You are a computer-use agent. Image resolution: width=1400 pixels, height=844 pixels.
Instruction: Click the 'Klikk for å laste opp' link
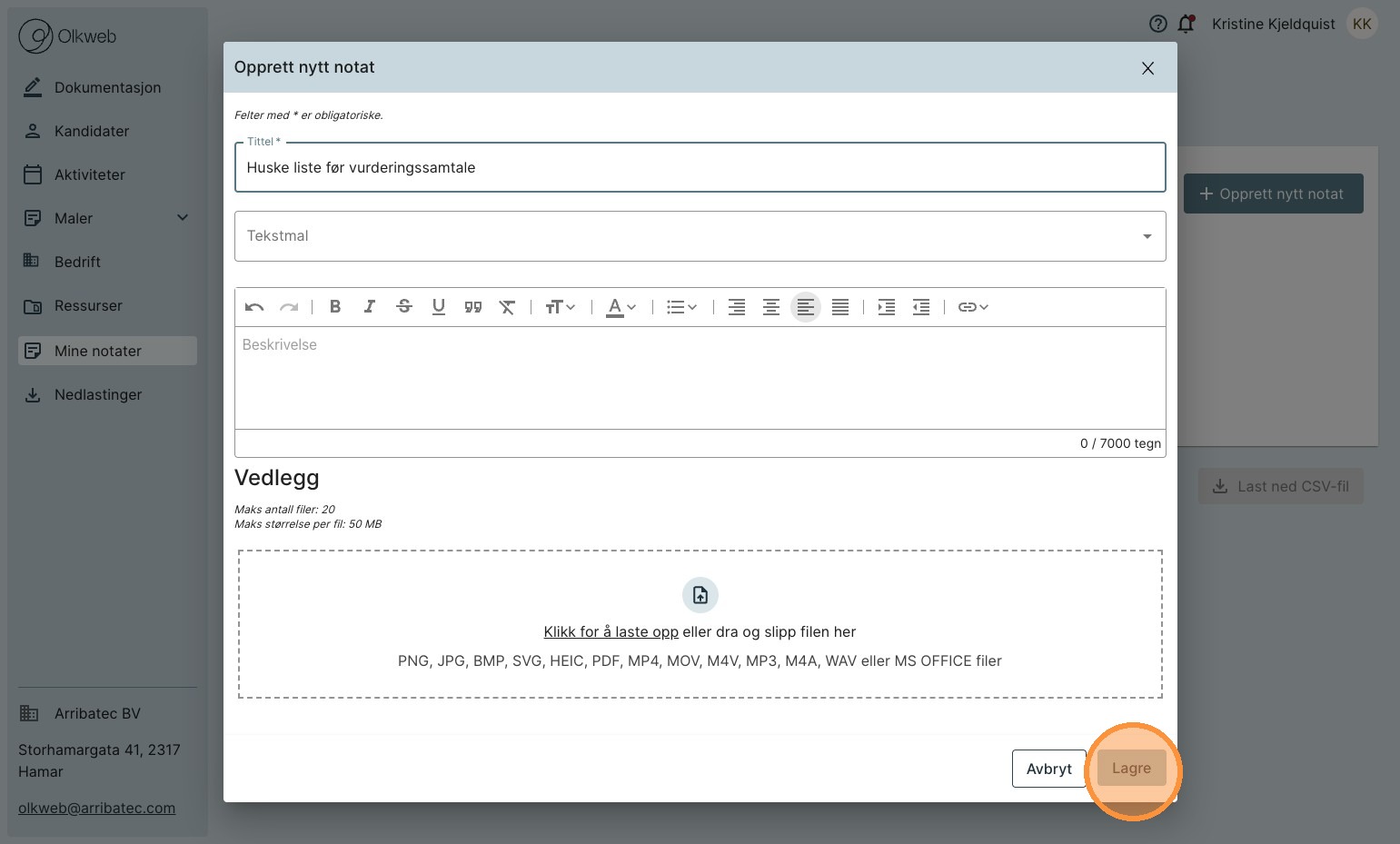[611, 632]
